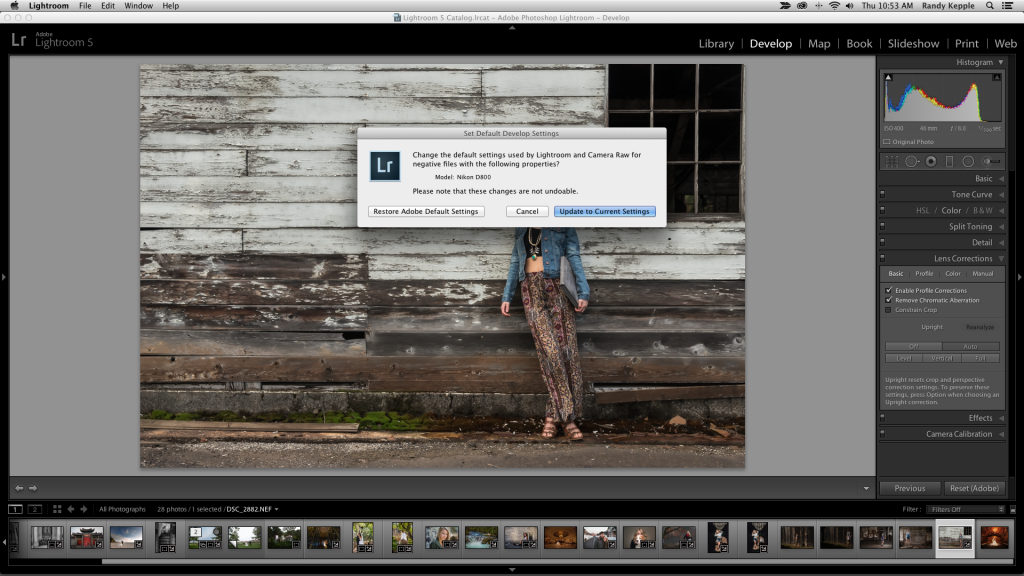Image resolution: width=1024 pixels, height=576 pixels.
Task: Collapse the Lens Corrections panel
Action: click(1001, 258)
